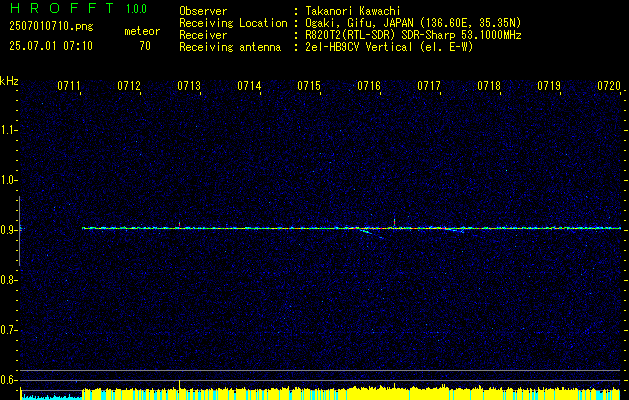
Task: Click the 2el-HB9CV Vertical antenna value
Action: (390, 47)
